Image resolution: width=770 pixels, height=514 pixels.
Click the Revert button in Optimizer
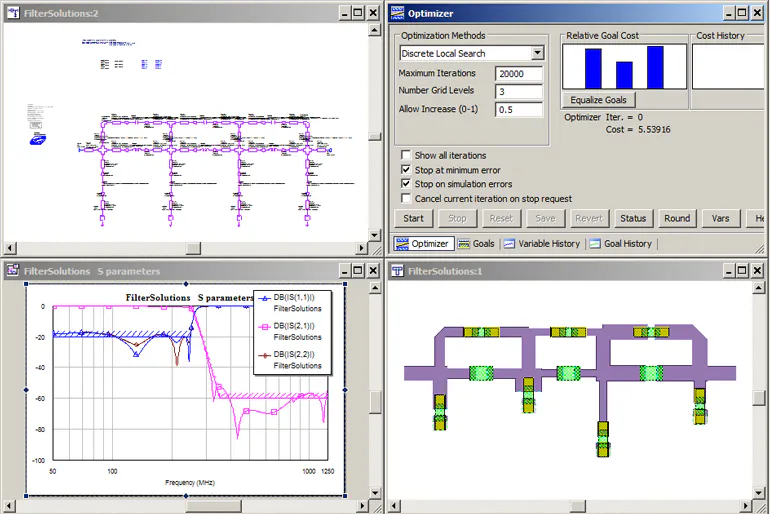[x=589, y=218]
